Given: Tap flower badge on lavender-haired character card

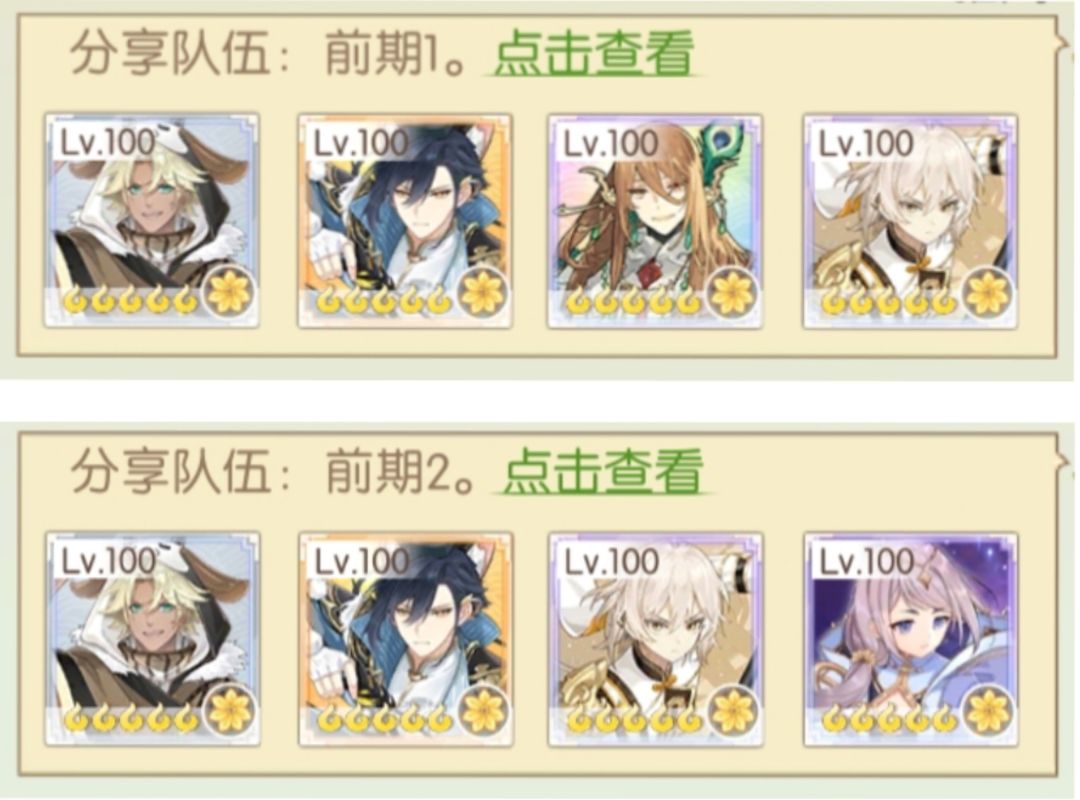Looking at the screenshot, I should pos(988,711).
